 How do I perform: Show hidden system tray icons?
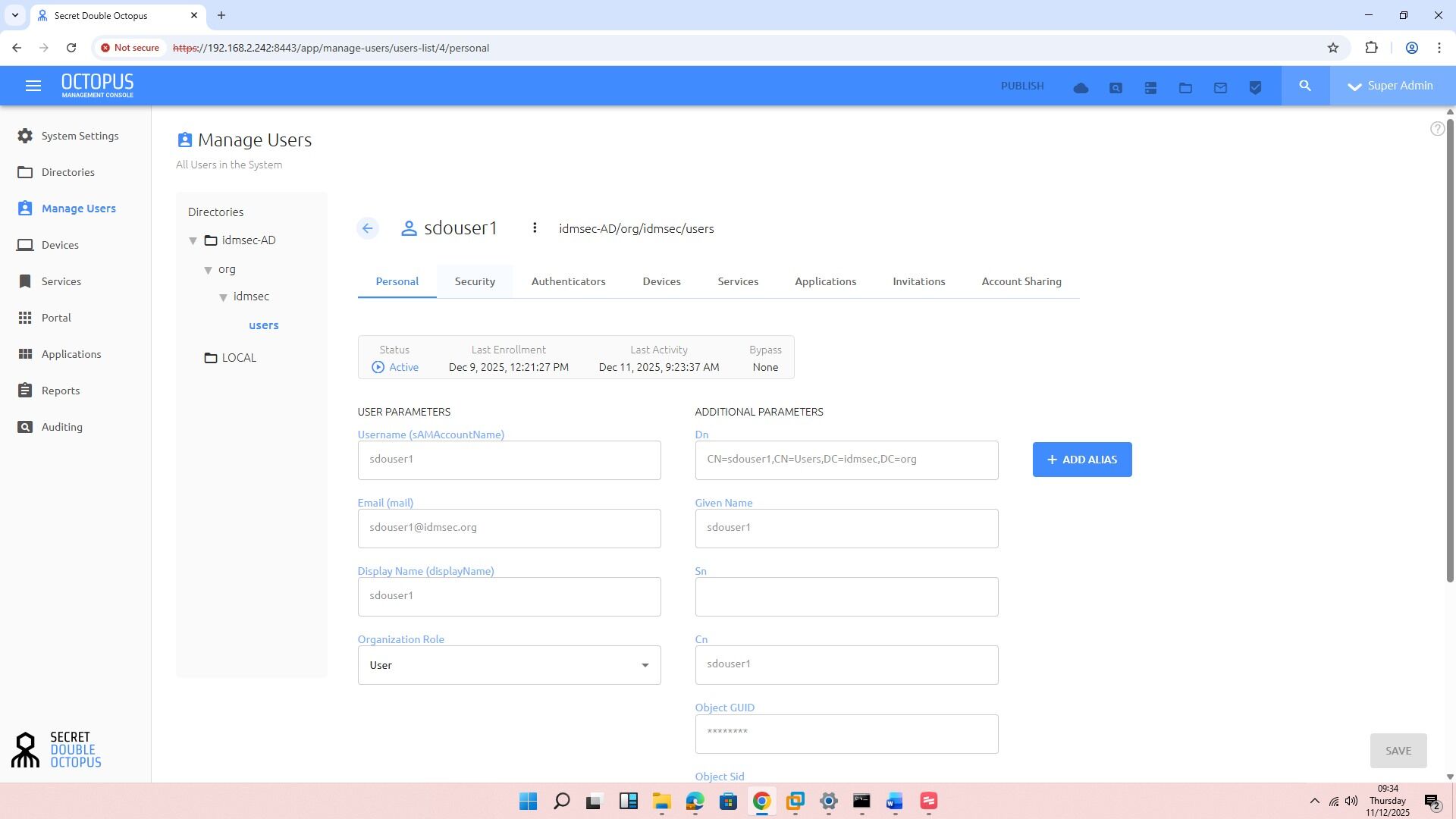click(x=1314, y=801)
